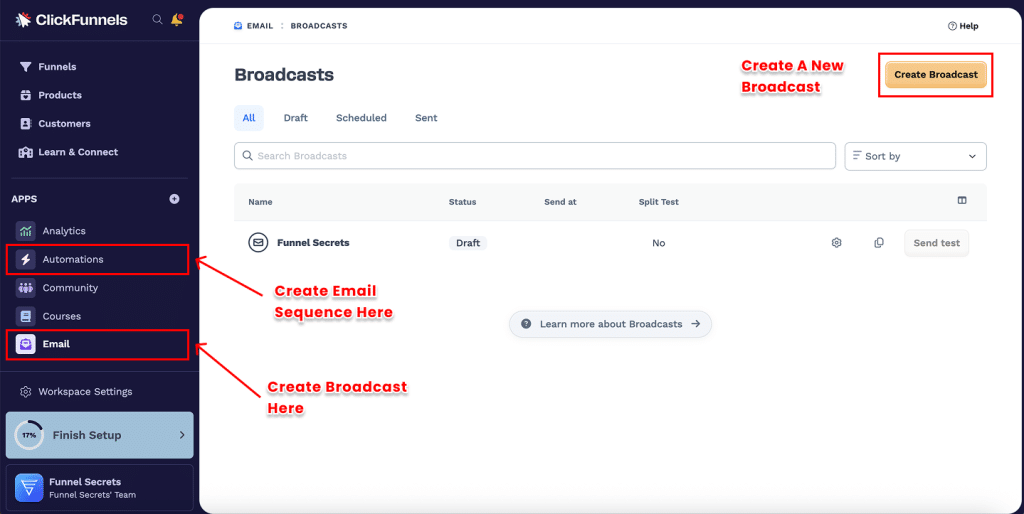
Task: Open the Help link
Action: [963, 26]
